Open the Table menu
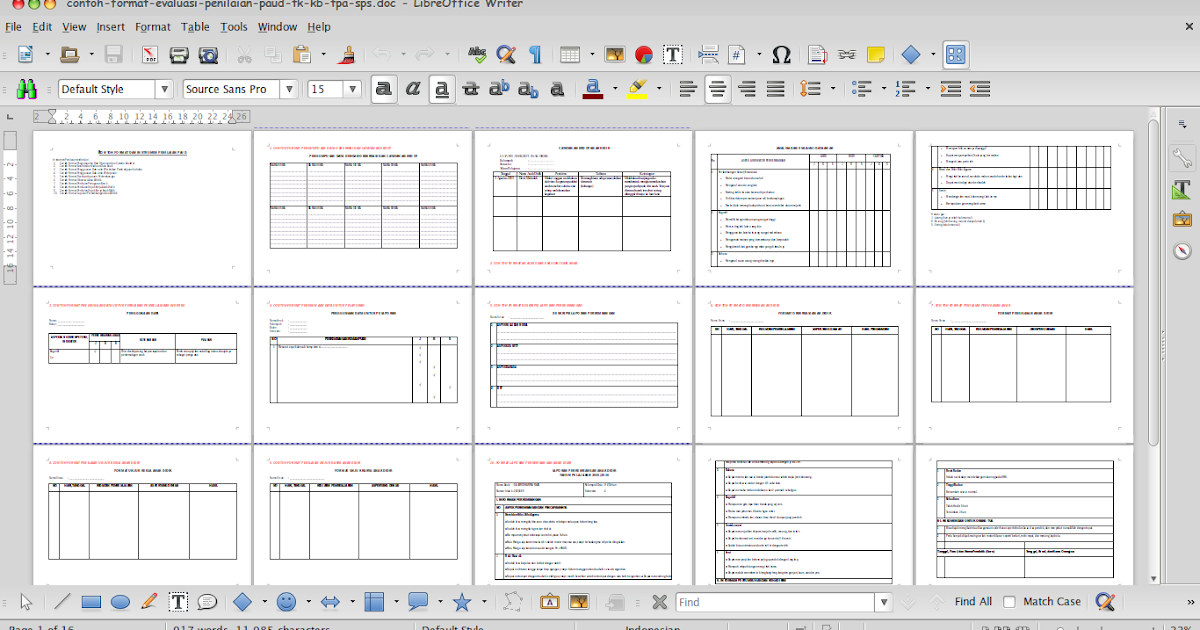 196,27
